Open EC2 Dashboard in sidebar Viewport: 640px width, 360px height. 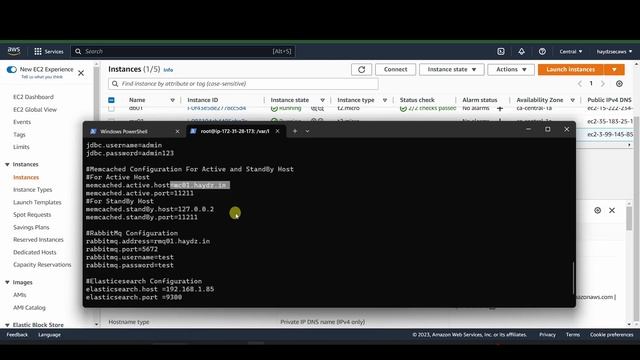pos(33,97)
